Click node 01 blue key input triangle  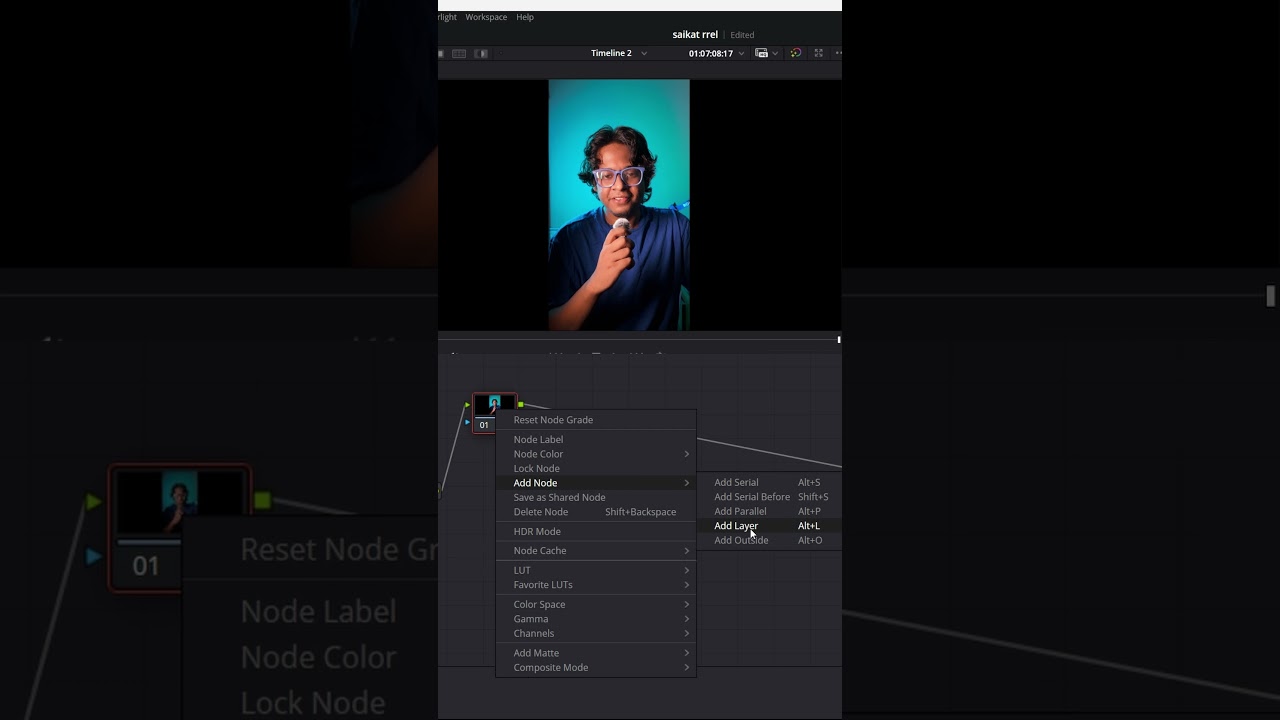467,422
